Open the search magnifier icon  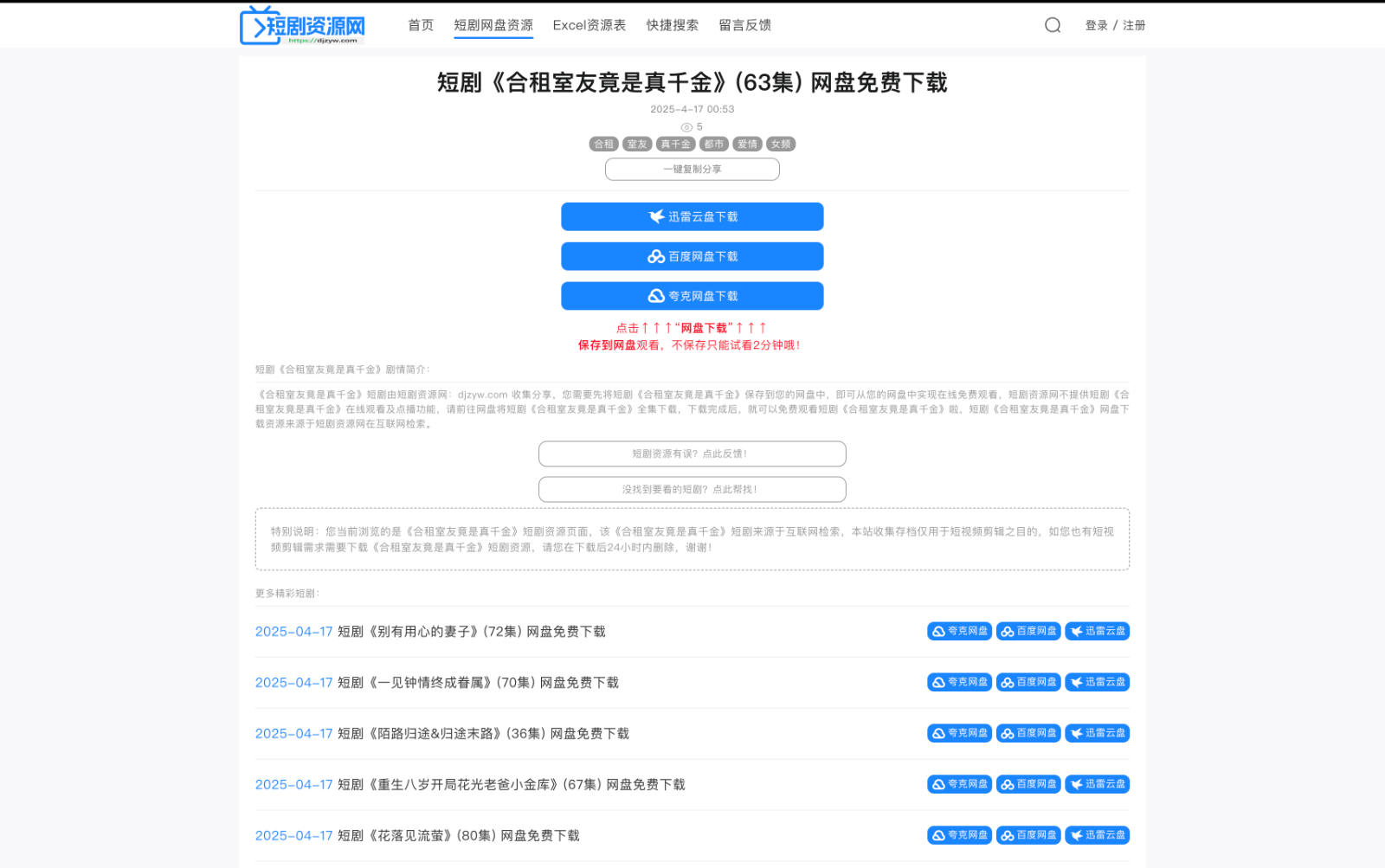(1053, 25)
